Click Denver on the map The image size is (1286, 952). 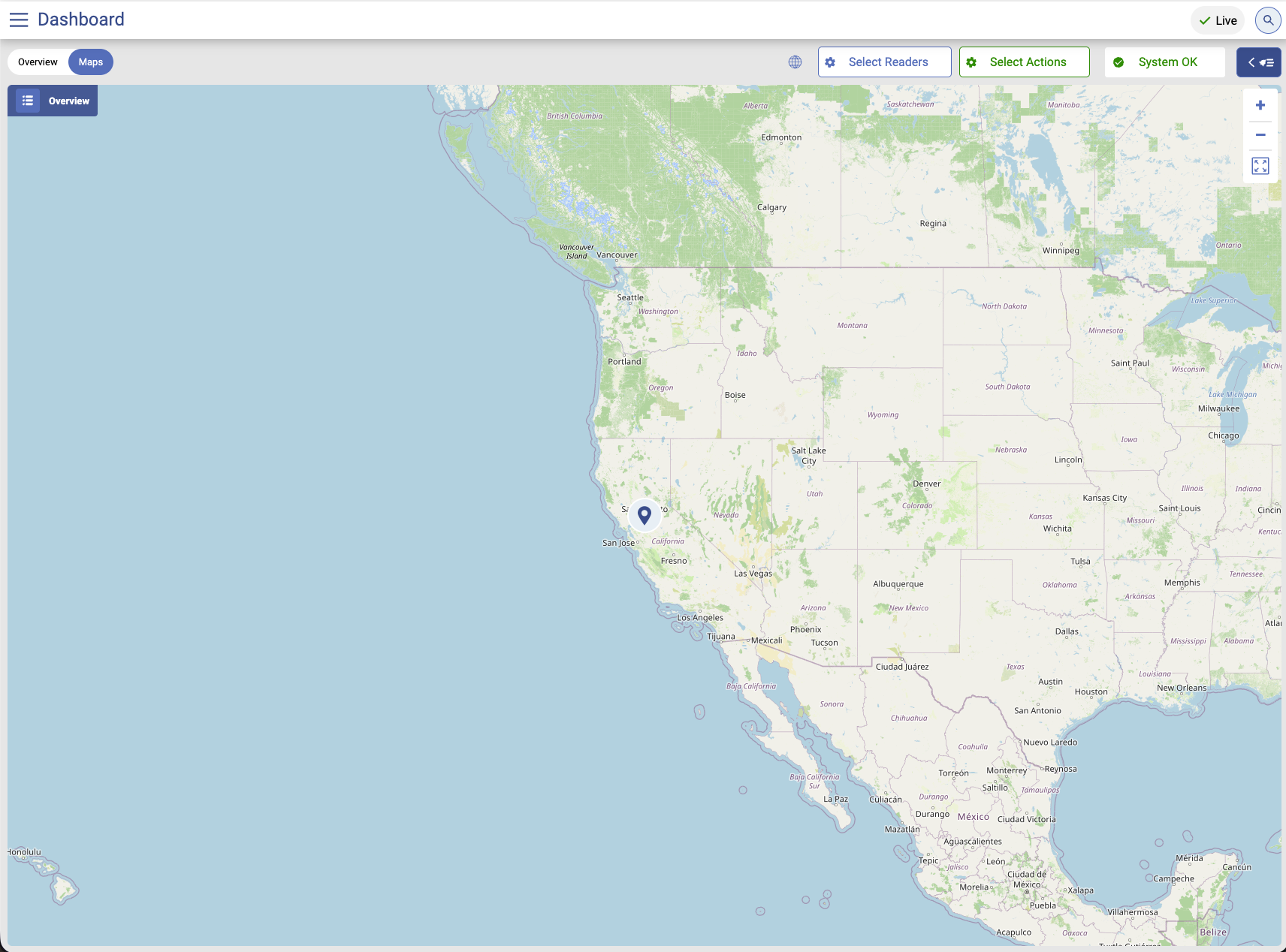926,484
